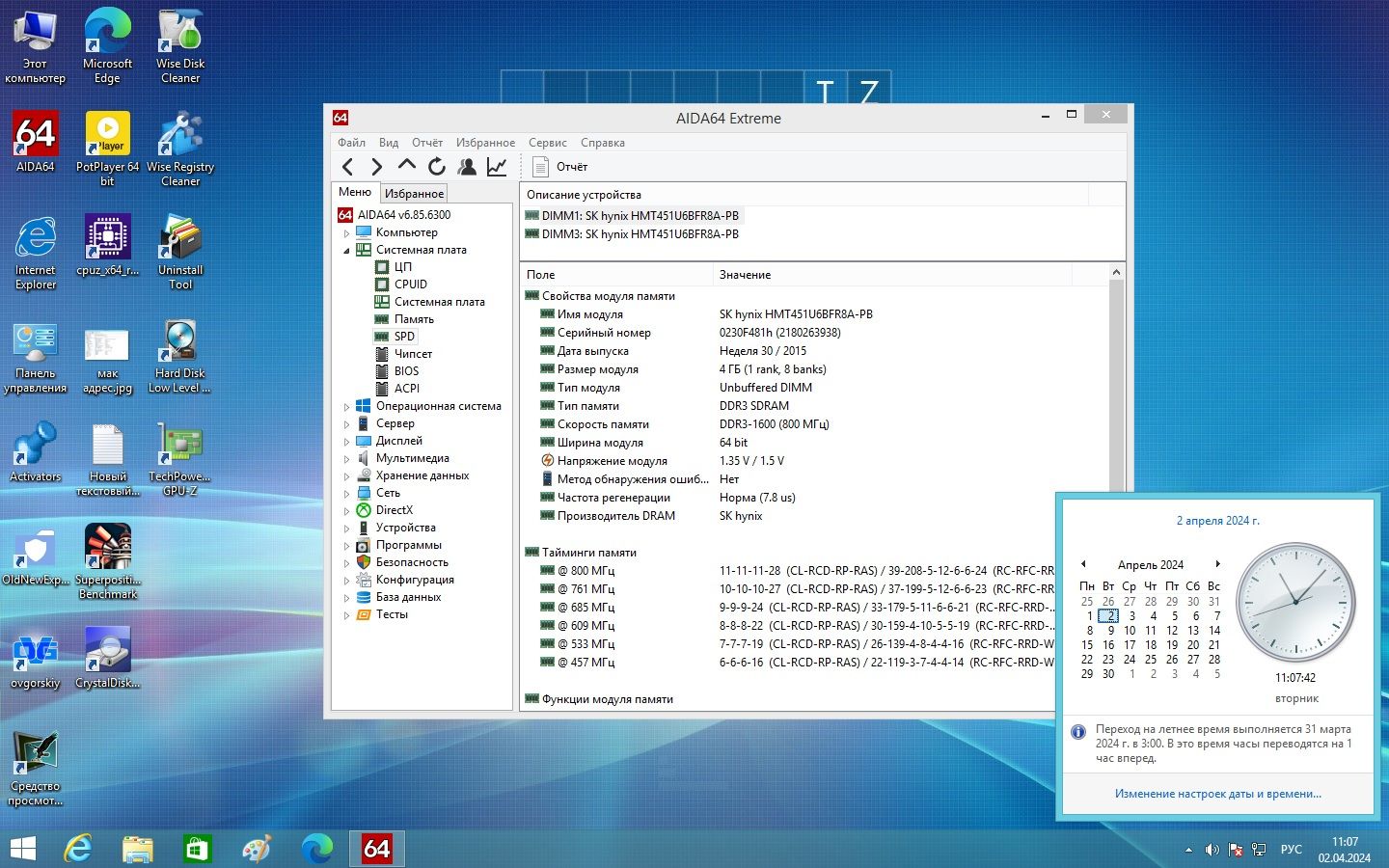Open TechPowerUp GPU-Z desktop icon

pos(180,458)
